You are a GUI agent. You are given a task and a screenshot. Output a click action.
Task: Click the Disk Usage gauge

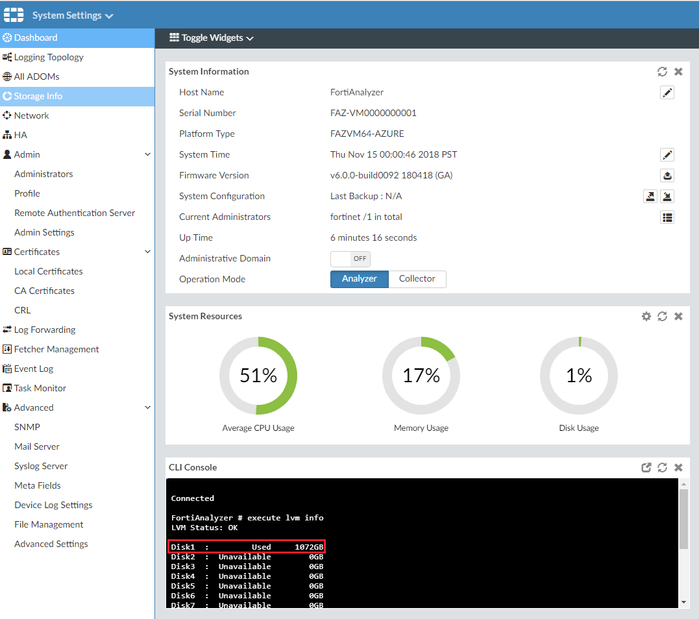point(578,375)
